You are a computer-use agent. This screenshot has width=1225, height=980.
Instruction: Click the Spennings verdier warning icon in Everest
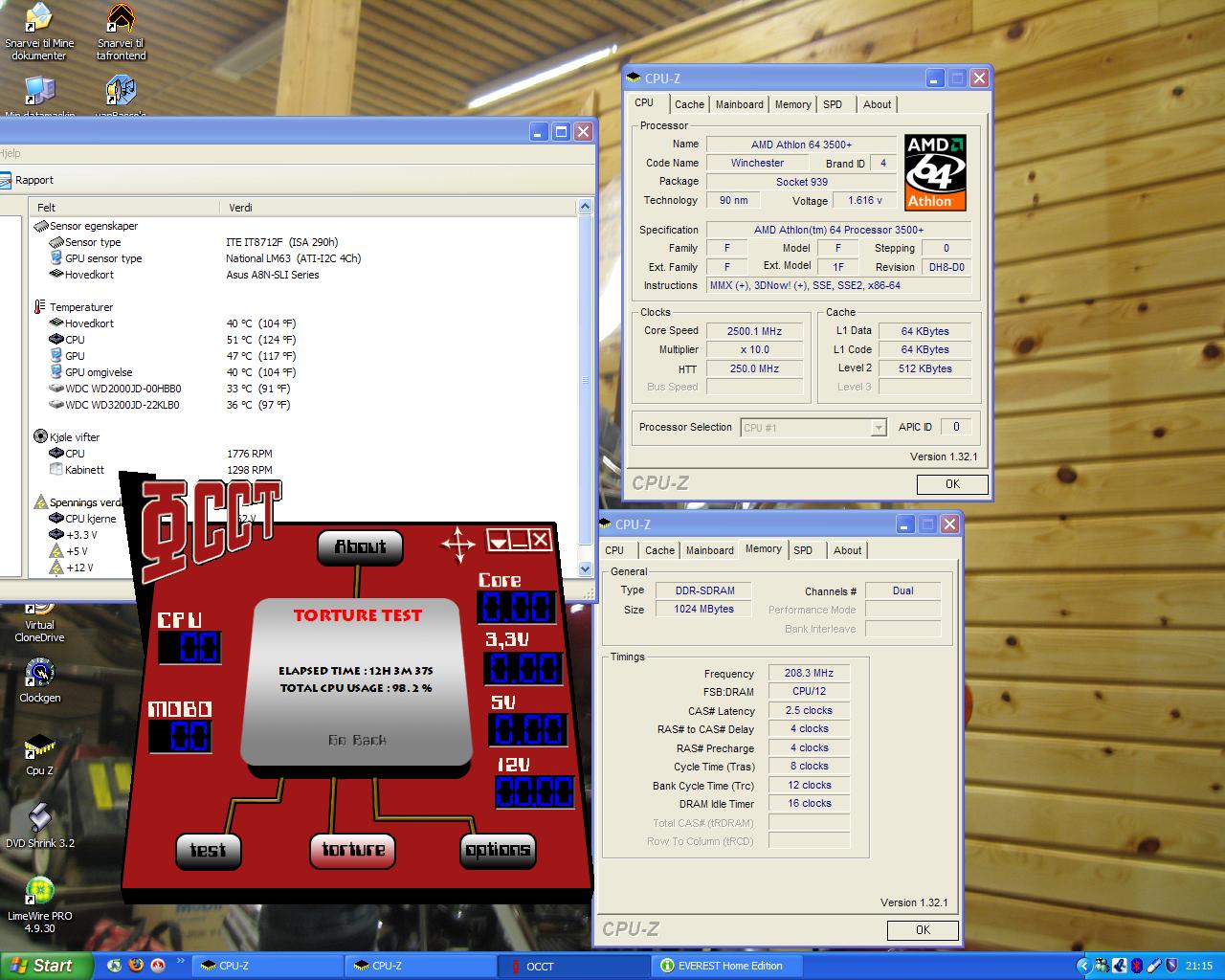[40, 501]
